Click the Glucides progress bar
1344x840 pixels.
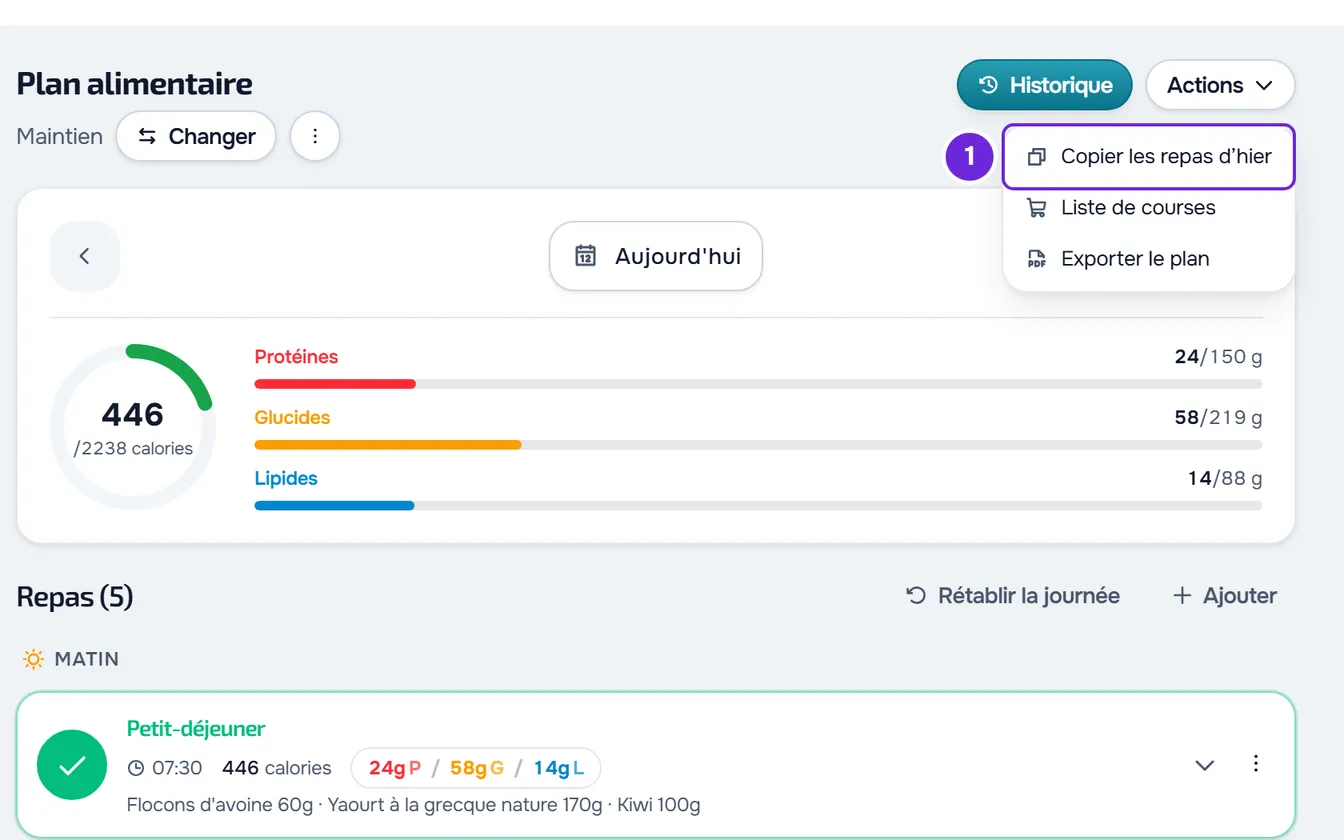pos(758,445)
